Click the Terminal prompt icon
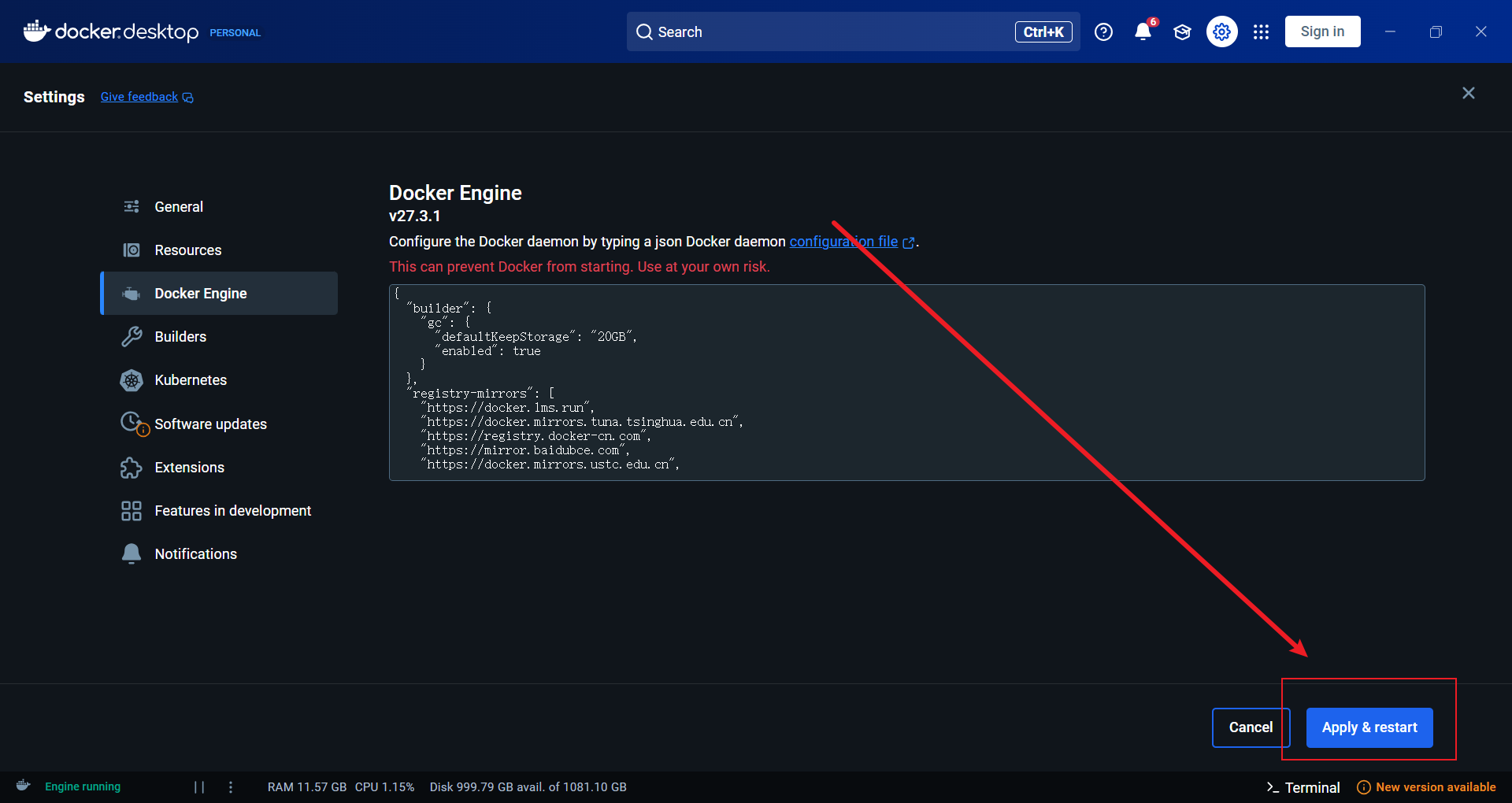Image resolution: width=1512 pixels, height=803 pixels. (1273, 787)
